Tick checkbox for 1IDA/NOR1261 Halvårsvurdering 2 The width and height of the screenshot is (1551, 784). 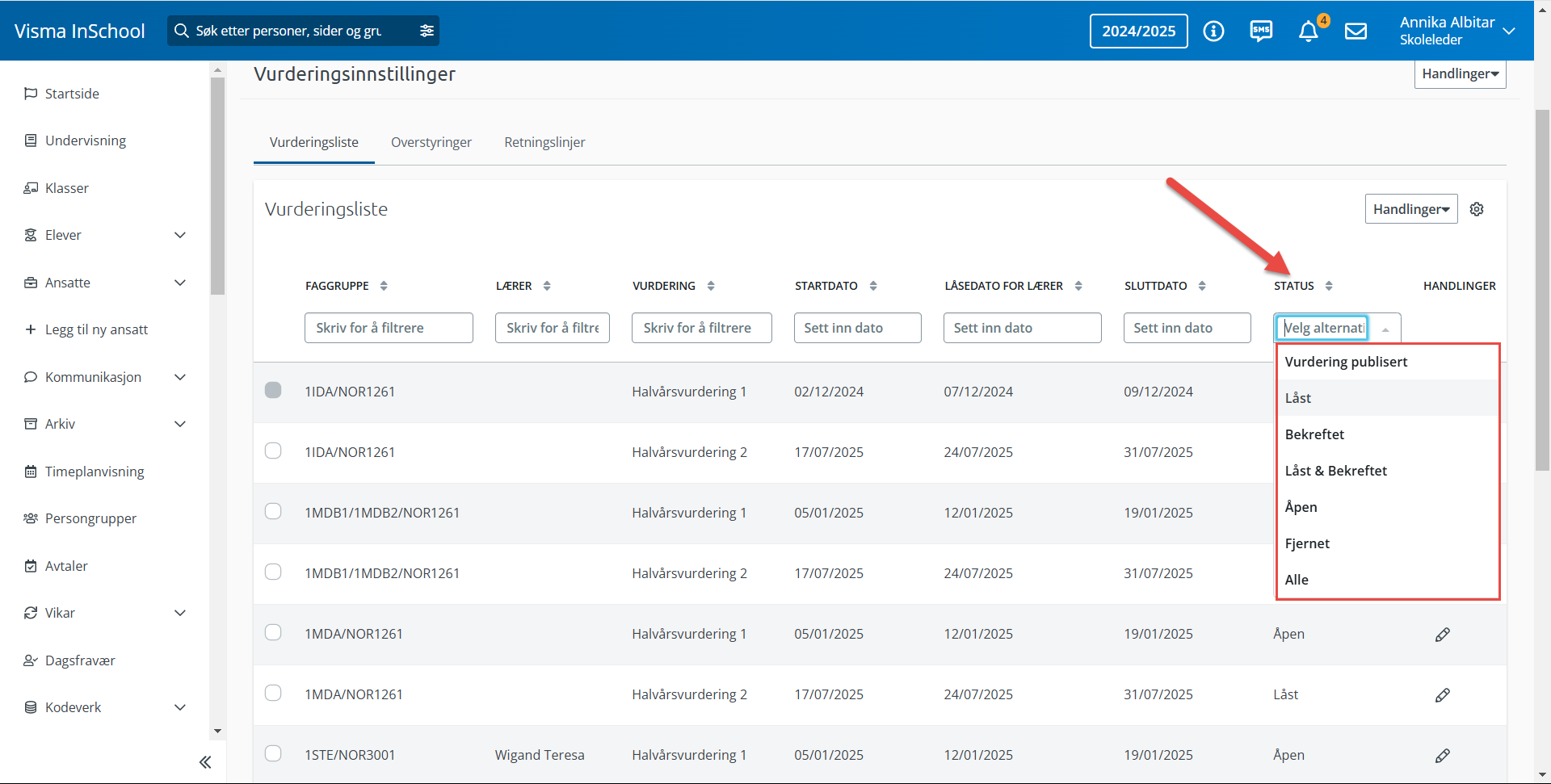point(273,451)
